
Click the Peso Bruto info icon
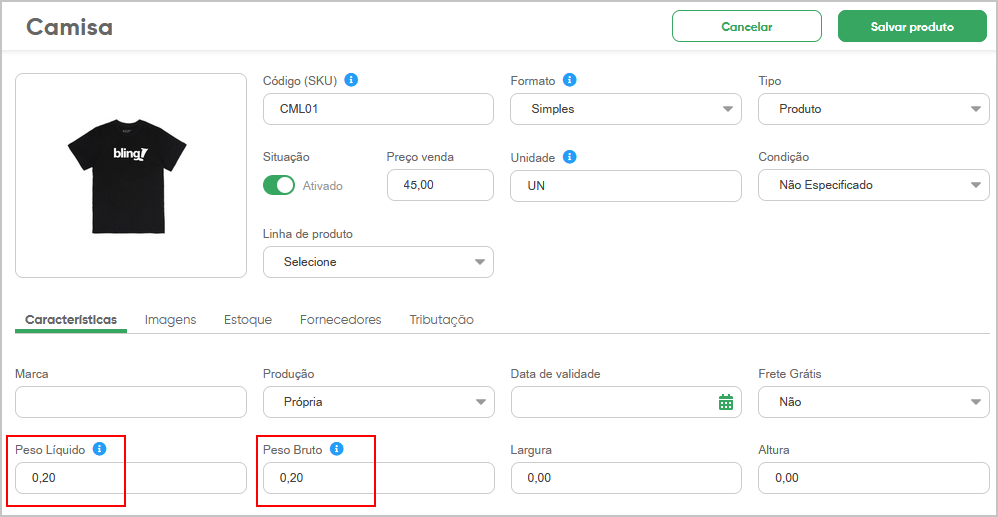(337, 449)
